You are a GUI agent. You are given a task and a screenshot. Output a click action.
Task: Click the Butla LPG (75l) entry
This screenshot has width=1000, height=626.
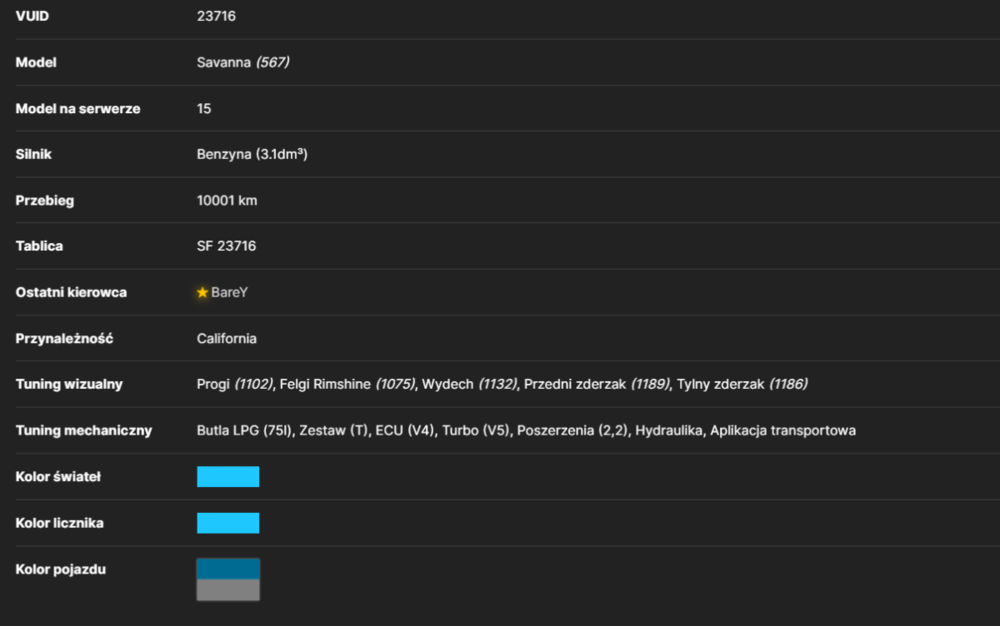click(x=244, y=431)
